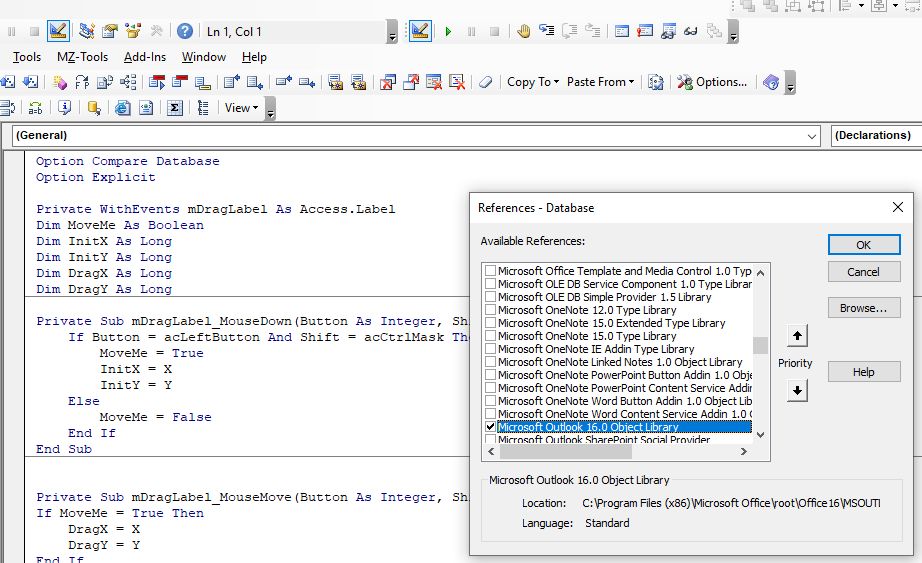Screen dimensions: 922x563
Task: Expand the Paste From dropdown
Action: (x=600, y=82)
